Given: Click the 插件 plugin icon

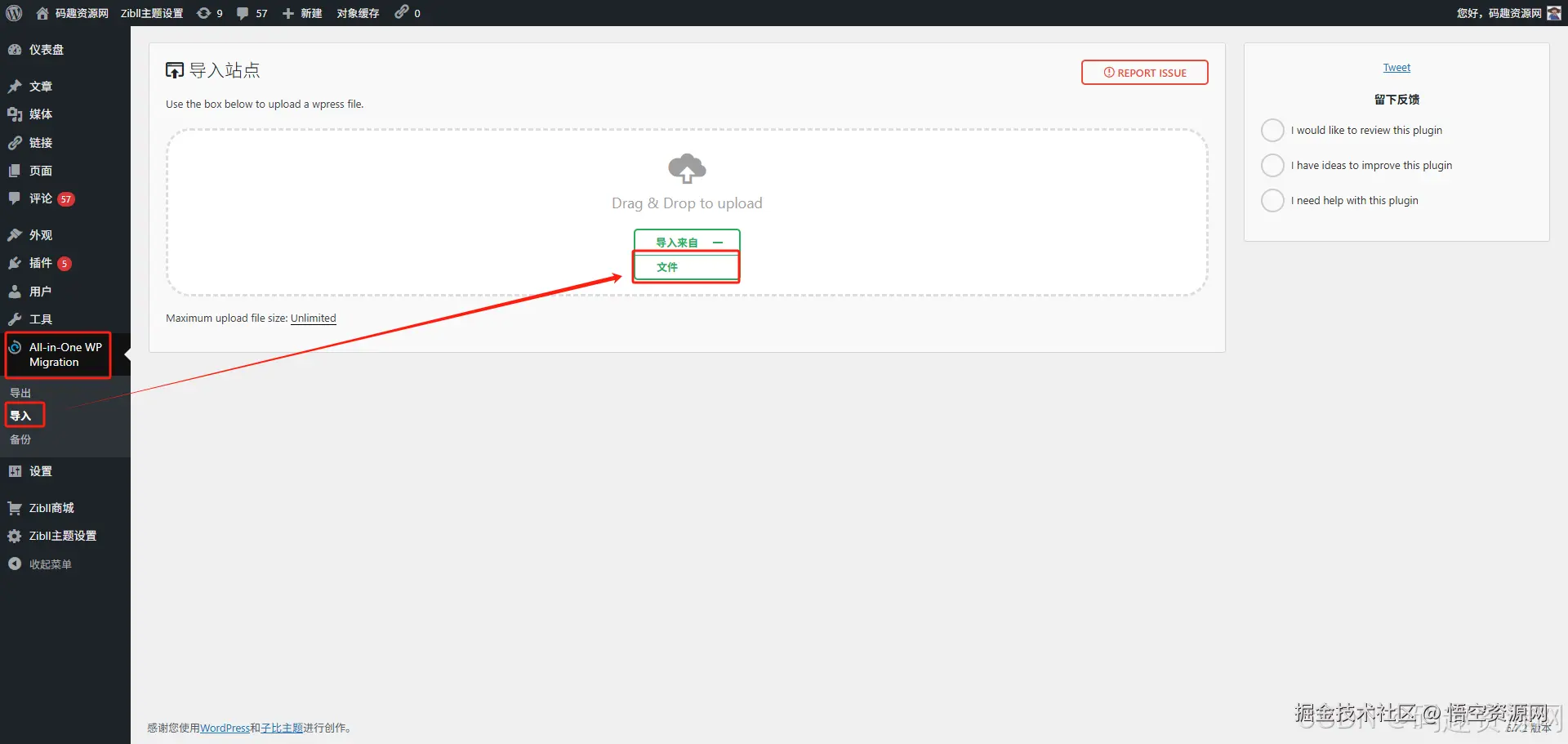Looking at the screenshot, I should [x=15, y=263].
